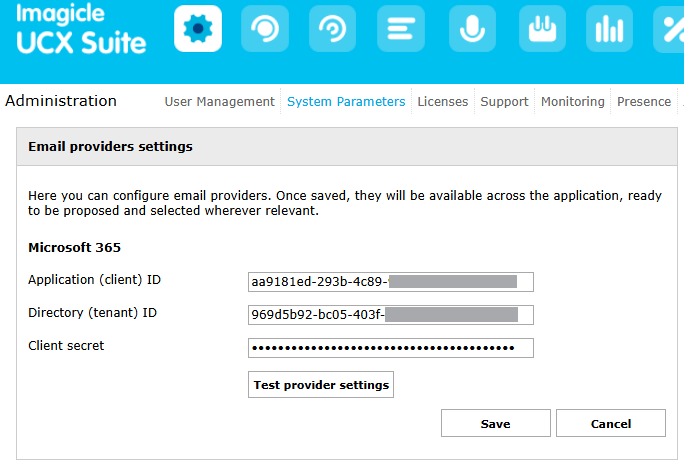The height and width of the screenshot is (467, 684).
Task: Switch to the User Management tab
Action: pos(219,101)
